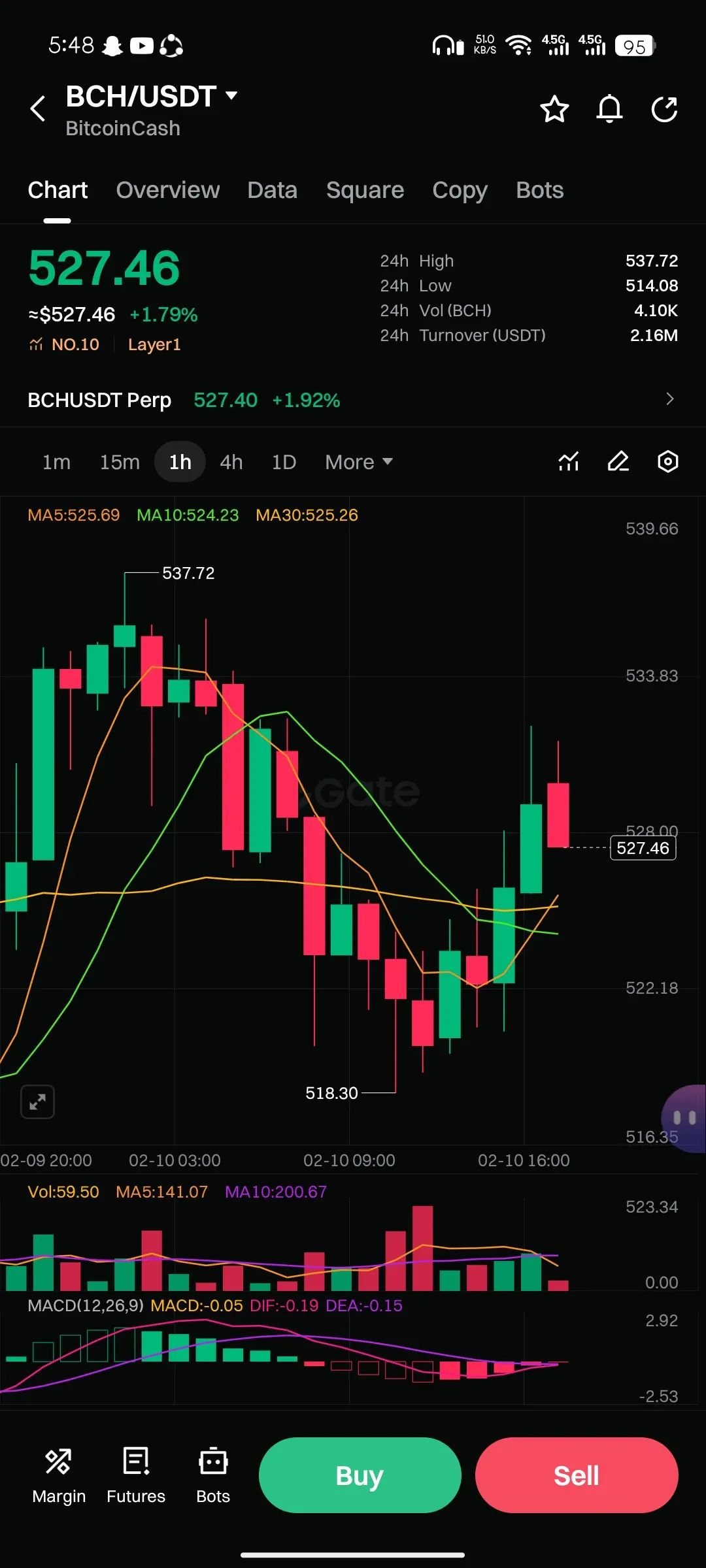Tap the headphones status icon
Viewport: 706px width, 1568px height.
click(x=448, y=46)
